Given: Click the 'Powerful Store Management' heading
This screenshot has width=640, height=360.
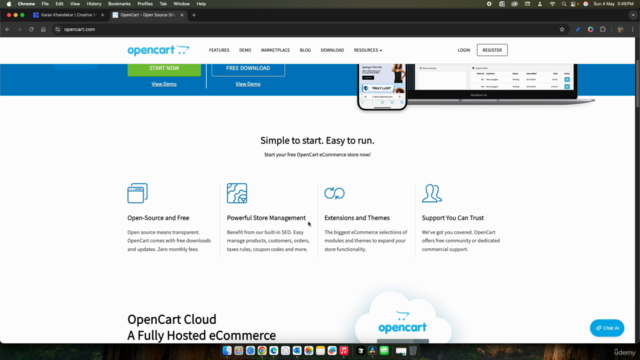Looking at the screenshot, I should click(x=266, y=218).
